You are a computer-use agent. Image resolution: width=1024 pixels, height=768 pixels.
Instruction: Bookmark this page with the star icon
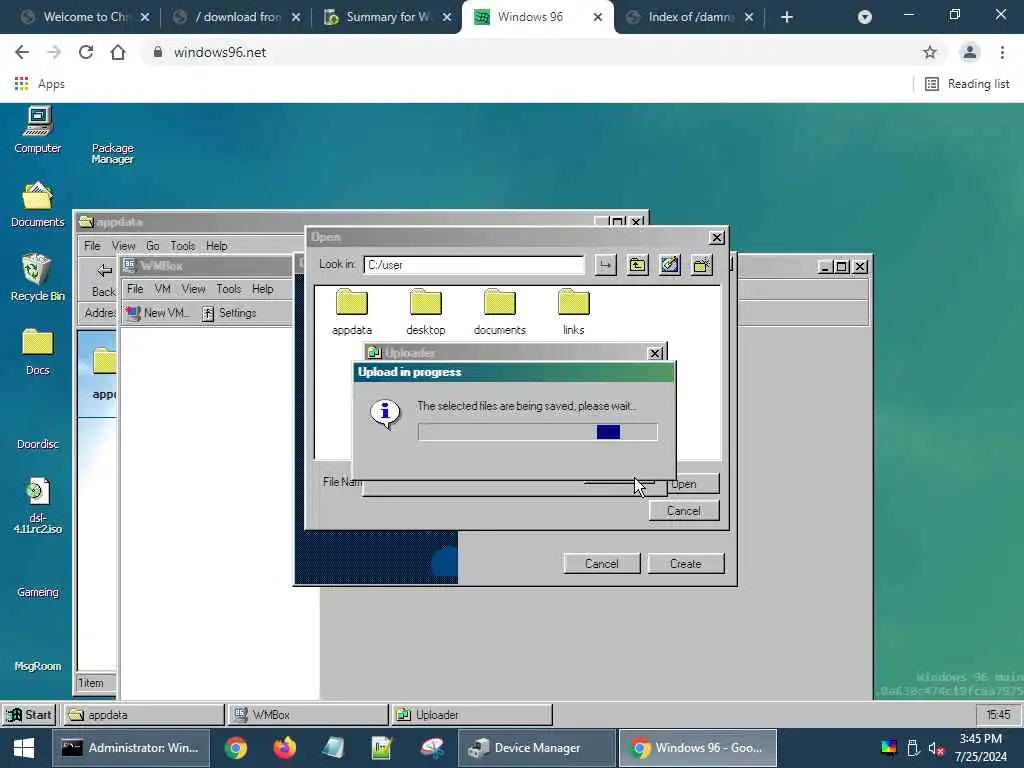pos(930,52)
